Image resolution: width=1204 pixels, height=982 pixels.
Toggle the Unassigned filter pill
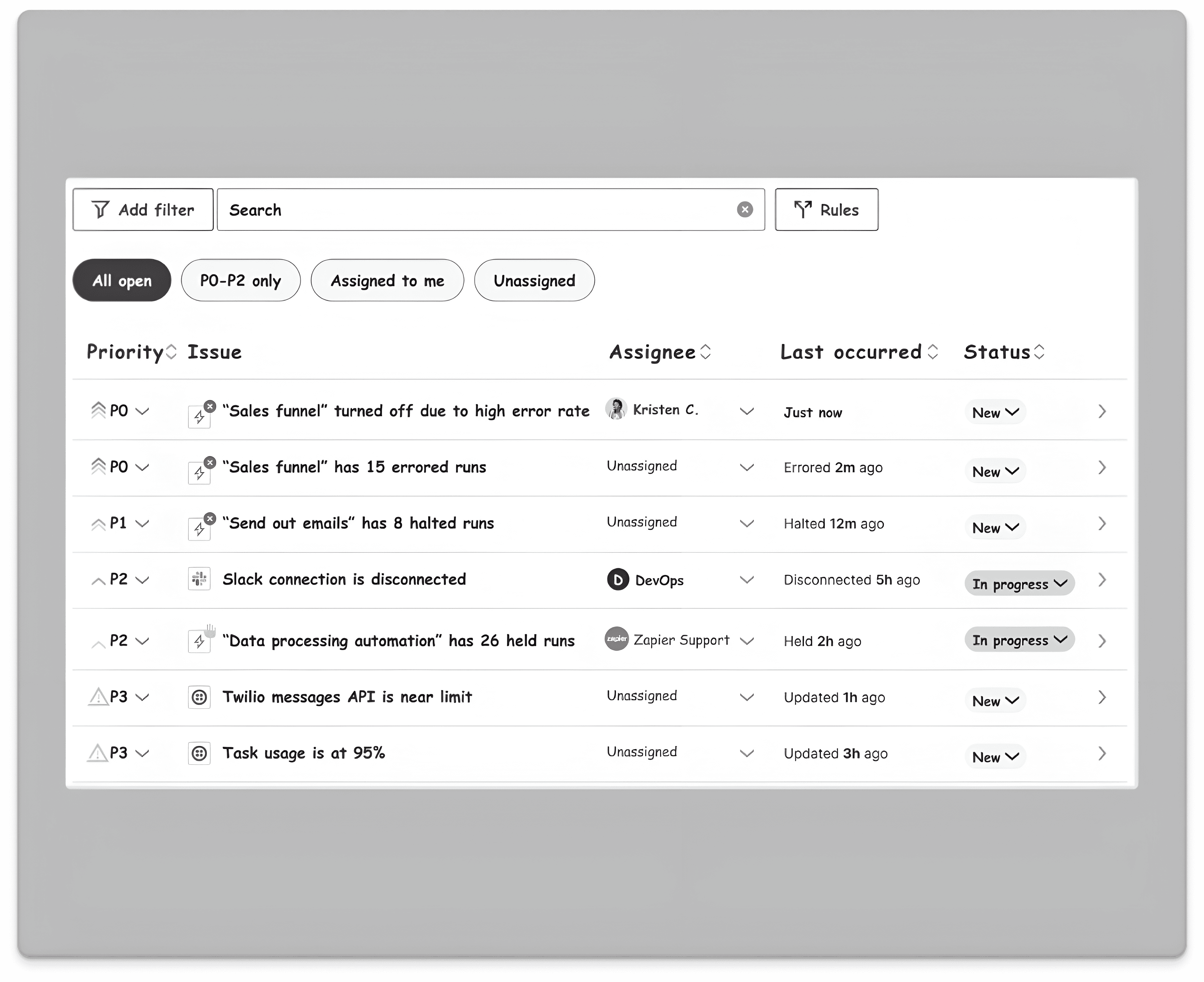(x=534, y=281)
